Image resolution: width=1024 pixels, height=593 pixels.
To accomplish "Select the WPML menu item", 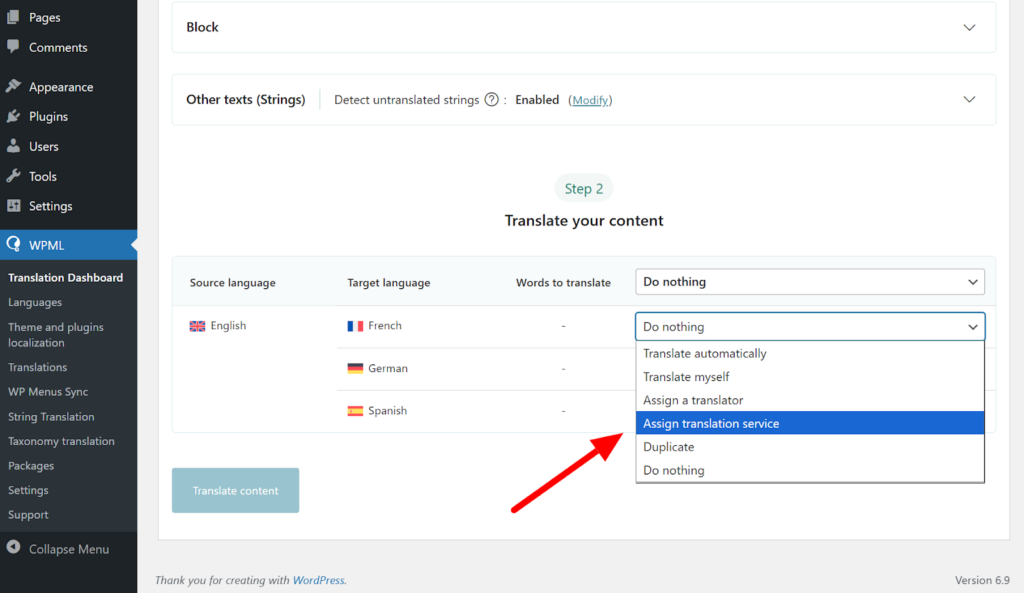I will 69,245.
